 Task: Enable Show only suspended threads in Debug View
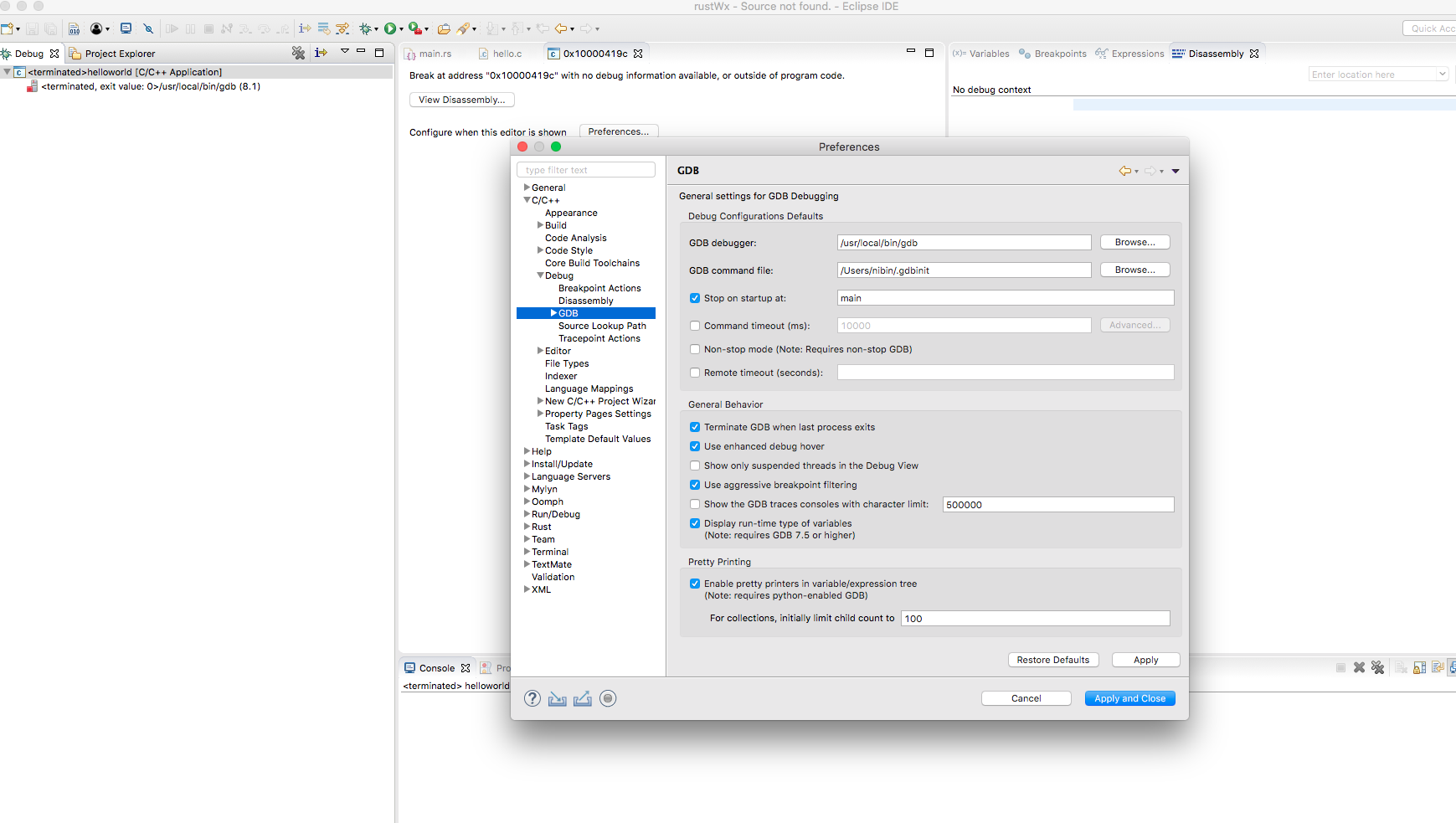pyautogui.click(x=695, y=466)
